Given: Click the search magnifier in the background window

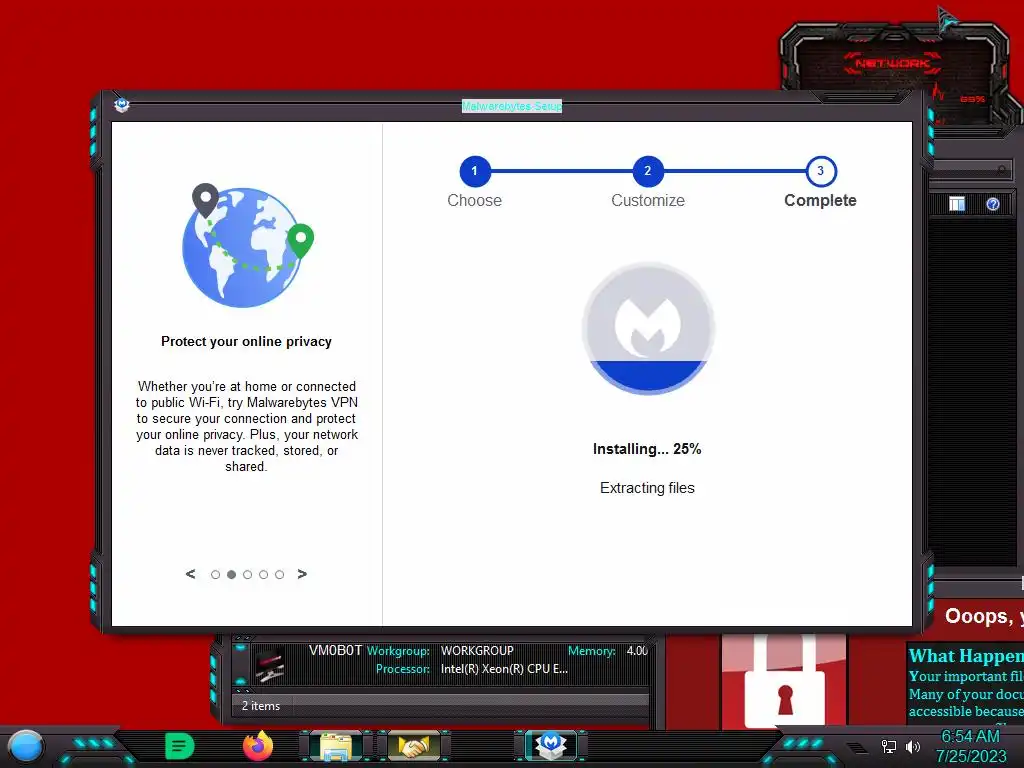Looking at the screenshot, I should [x=1001, y=170].
